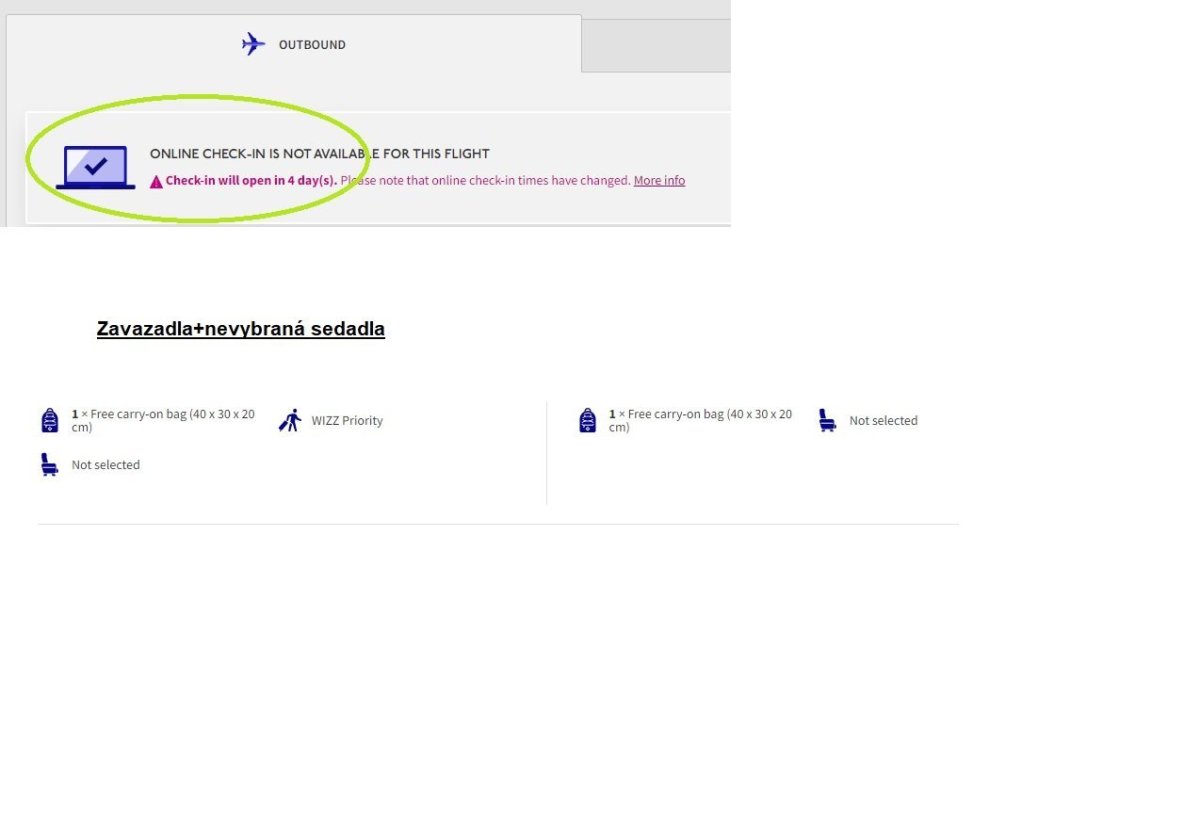
Task: Click the 'online check-in times have changed' note
Action: [486, 181]
